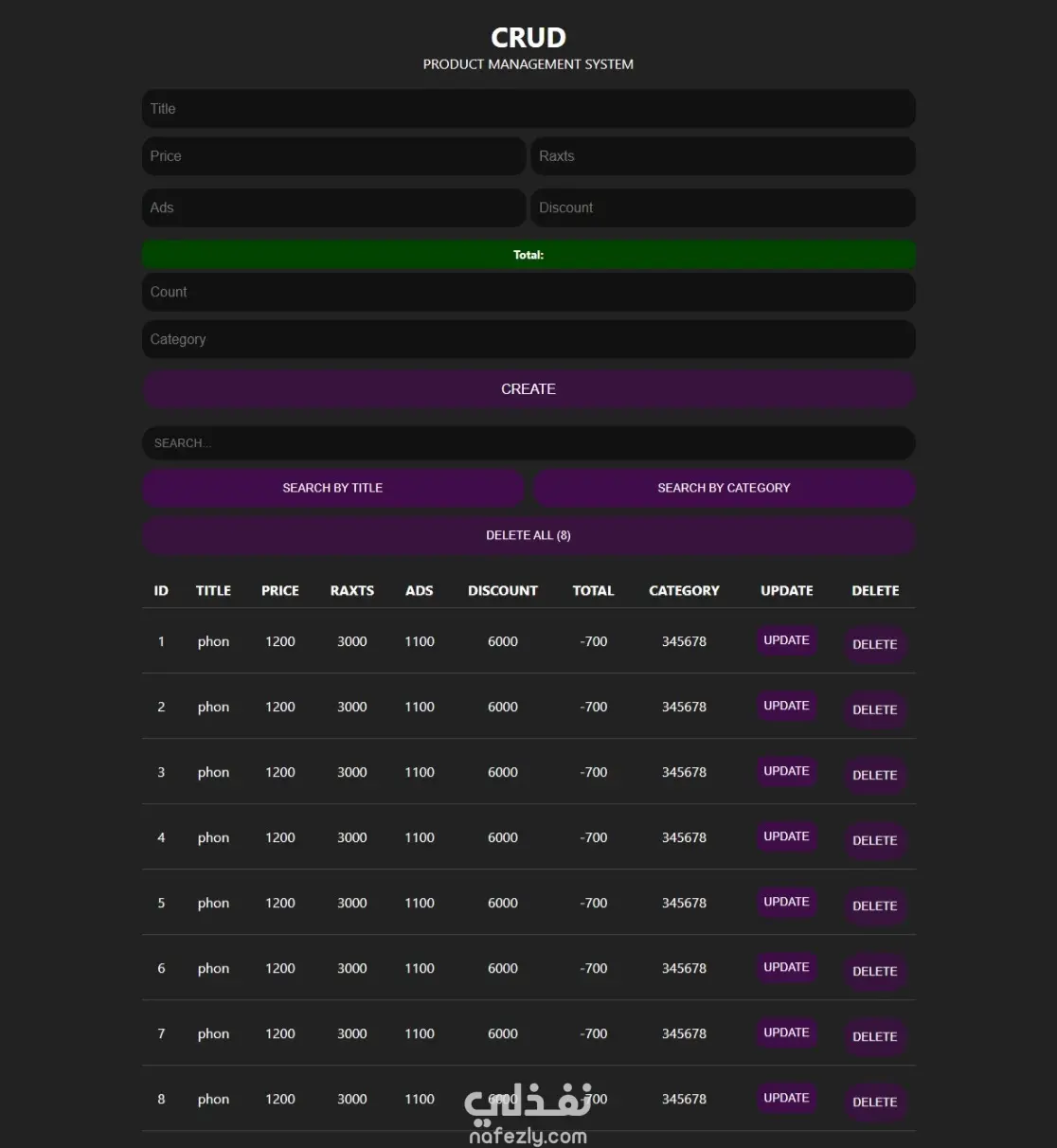Click the DISCOUNT column header
Screen dimensions: 1057x1148
[503, 590]
